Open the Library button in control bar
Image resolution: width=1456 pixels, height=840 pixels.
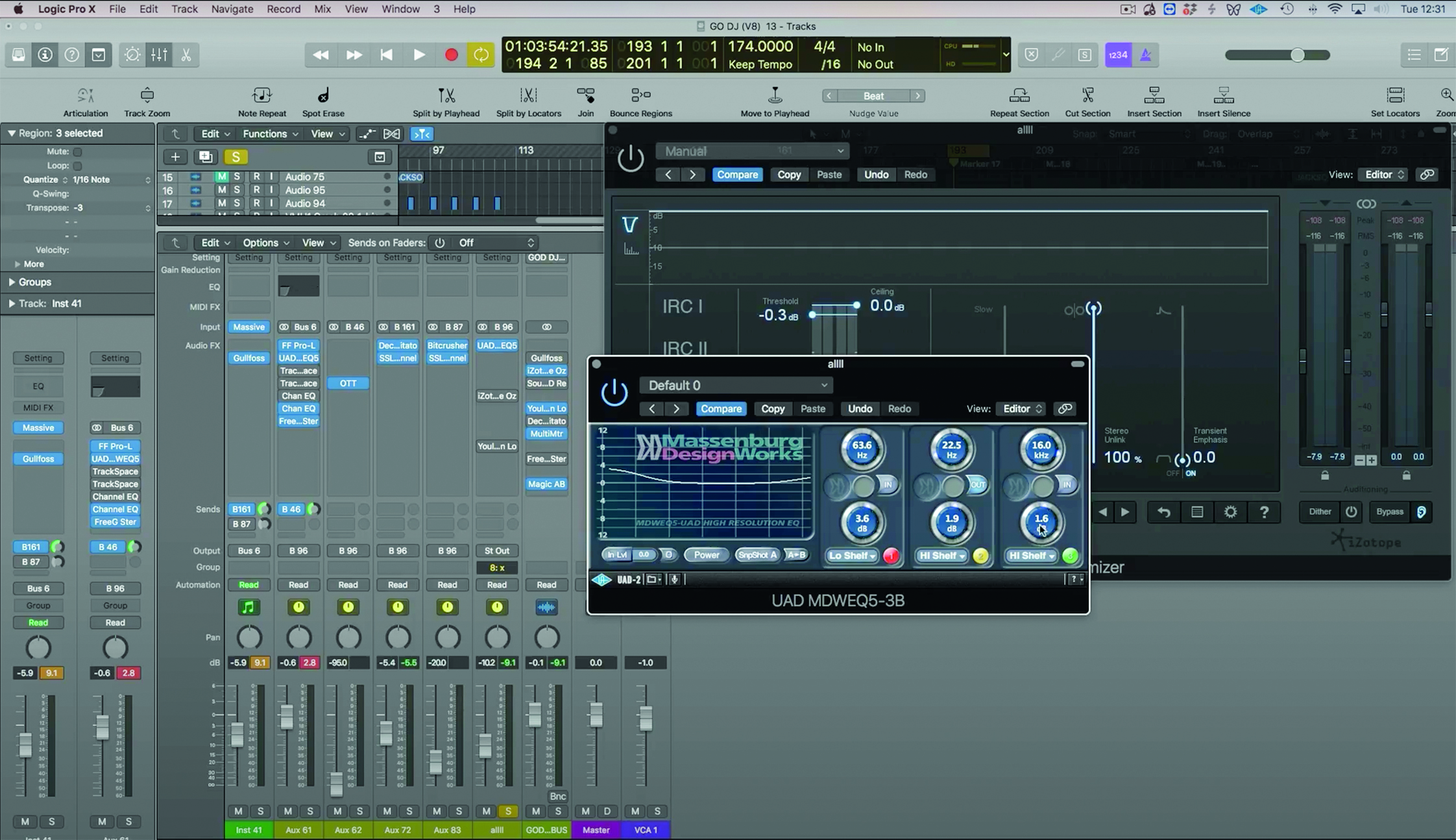click(x=19, y=55)
